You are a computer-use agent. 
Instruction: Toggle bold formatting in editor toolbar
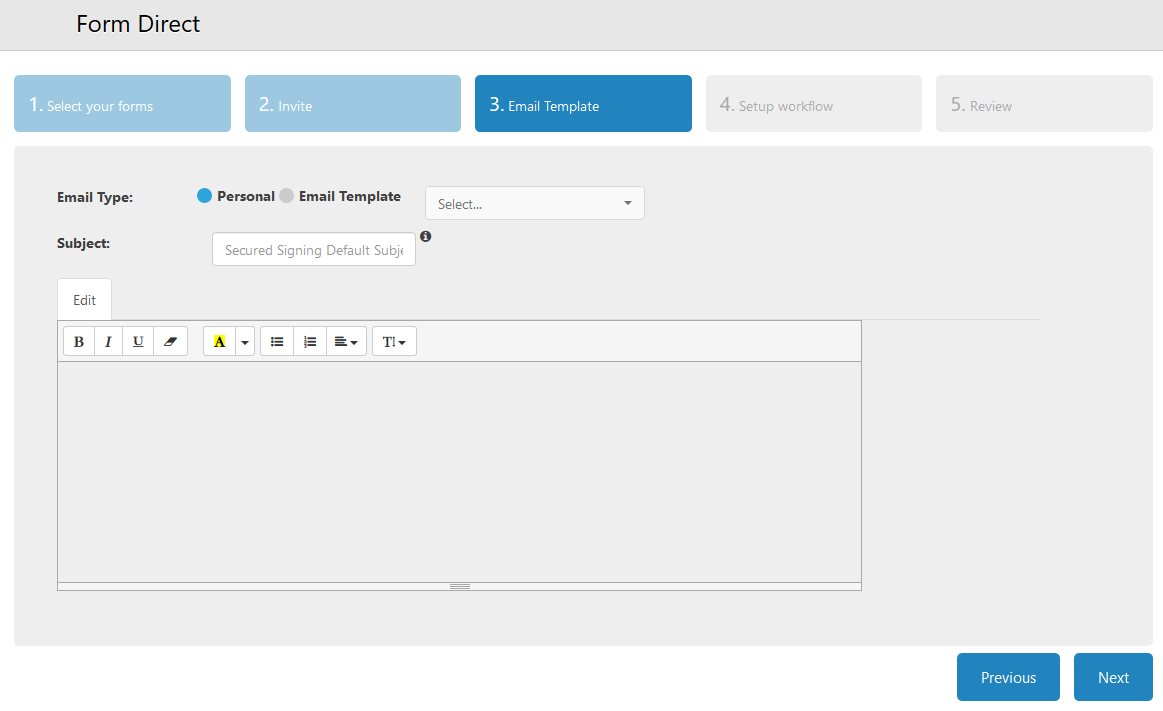[79, 342]
